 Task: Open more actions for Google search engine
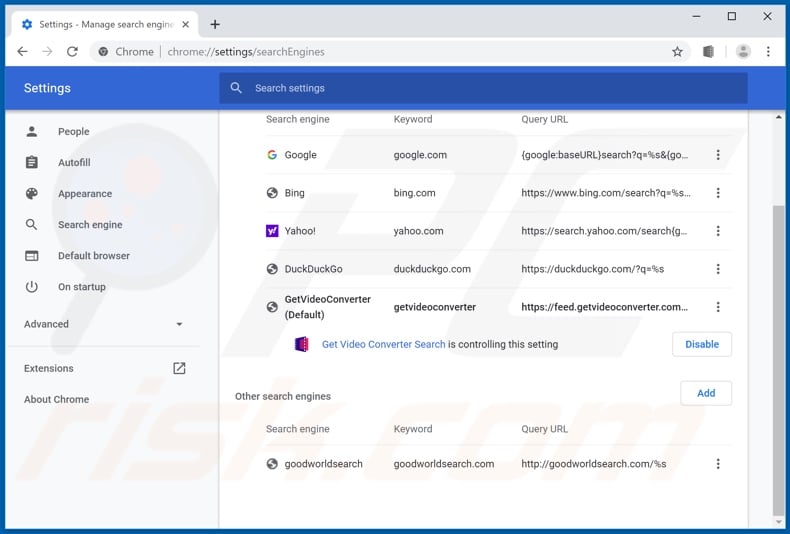pyautogui.click(x=718, y=155)
